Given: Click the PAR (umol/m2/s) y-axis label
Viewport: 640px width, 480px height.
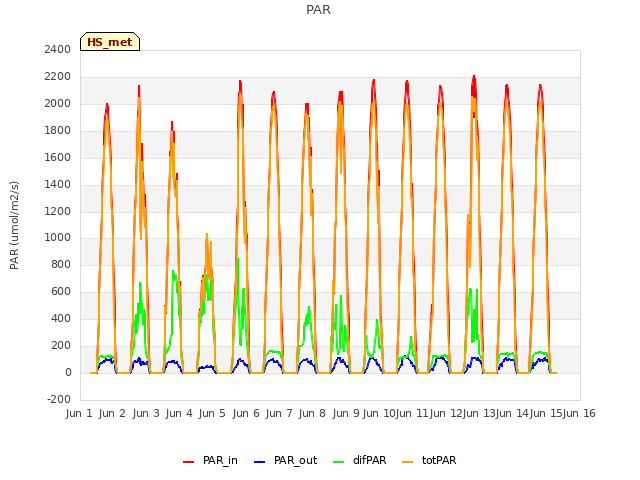Looking at the screenshot, I should click(x=14, y=225).
